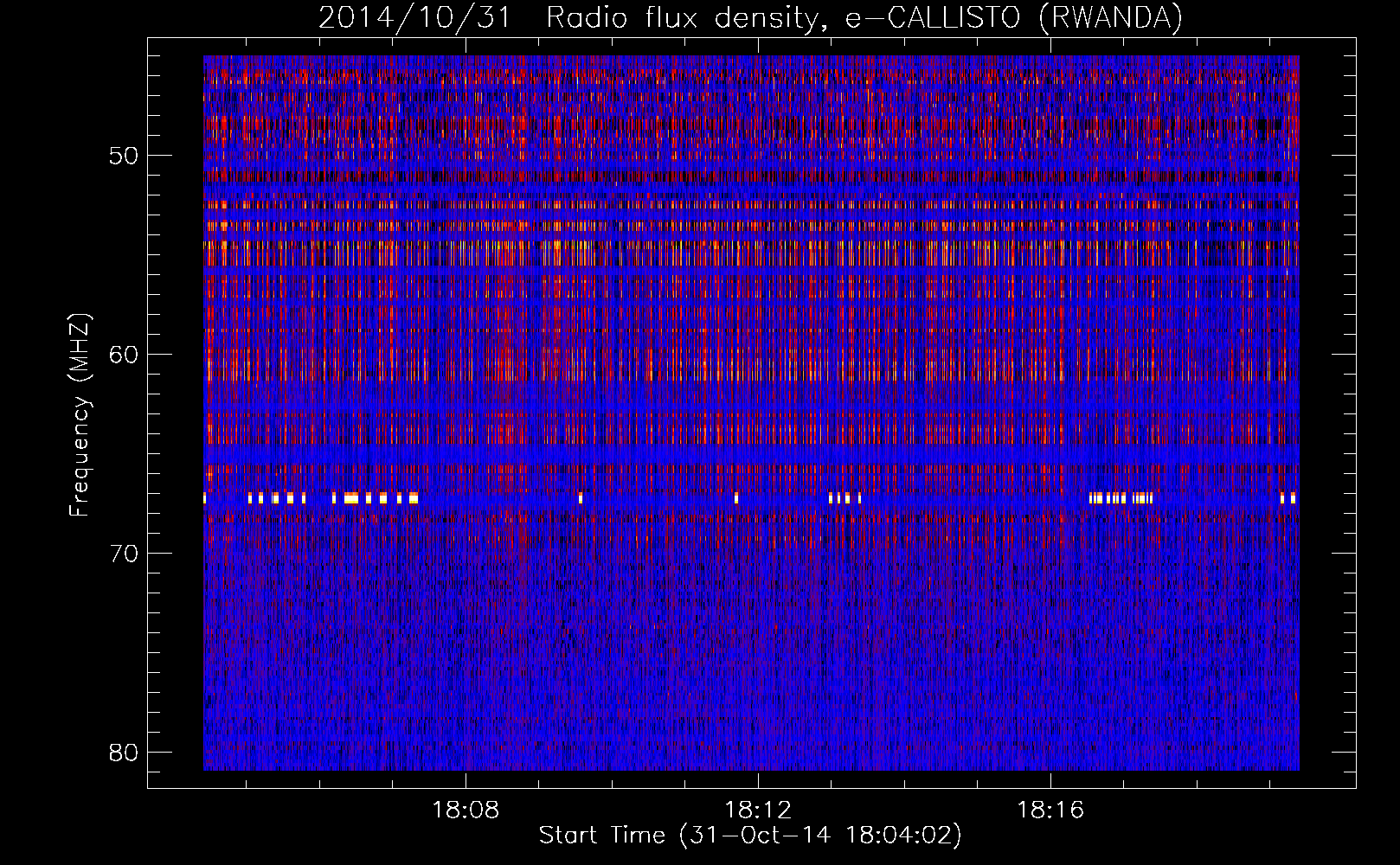Image resolution: width=1400 pixels, height=865 pixels.
Task: Click the white bursts at the far right edge
Action: point(1288,498)
